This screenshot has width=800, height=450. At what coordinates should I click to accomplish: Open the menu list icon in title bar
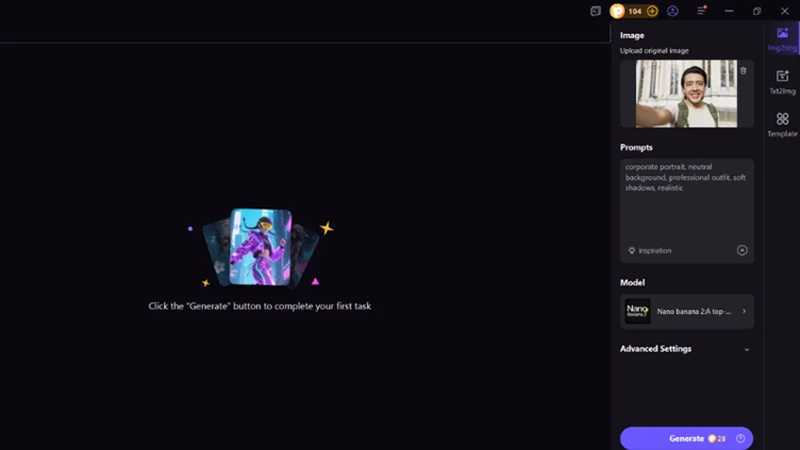[x=702, y=11]
